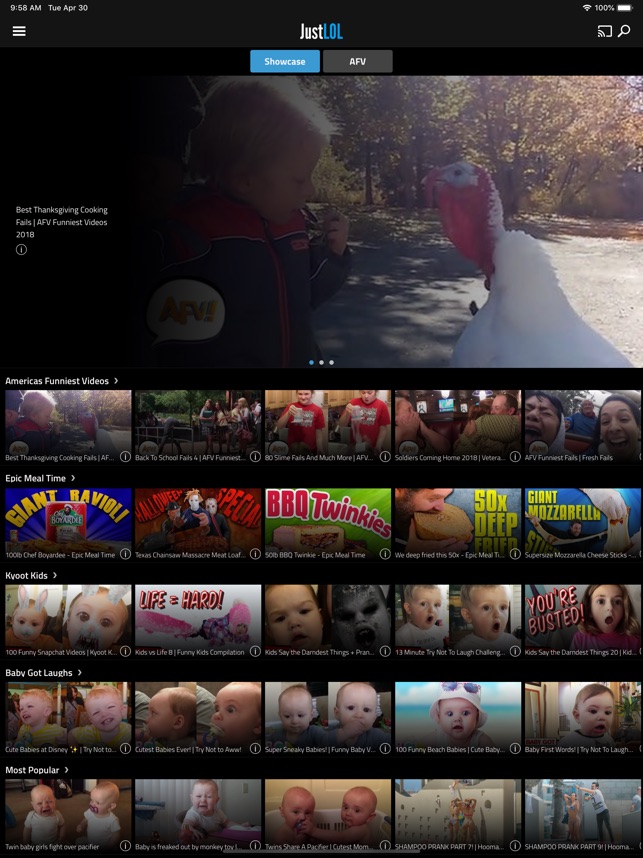Open the hamburger menu
643x858 pixels.
(x=19, y=31)
